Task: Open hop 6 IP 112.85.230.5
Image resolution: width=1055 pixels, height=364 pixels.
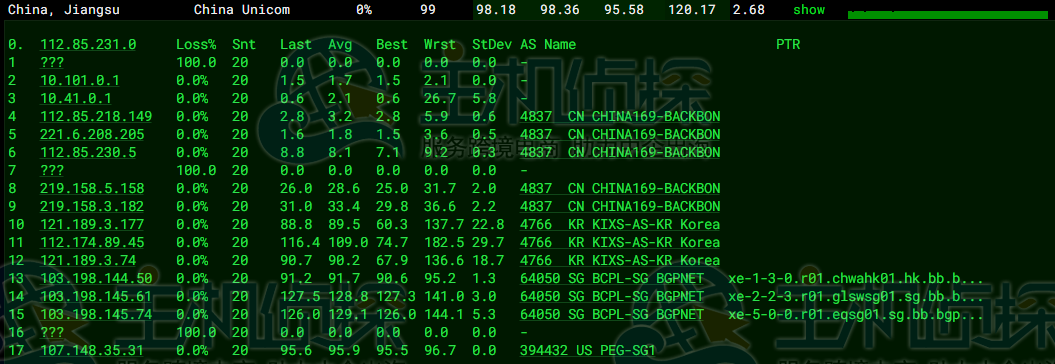Action: (88, 152)
